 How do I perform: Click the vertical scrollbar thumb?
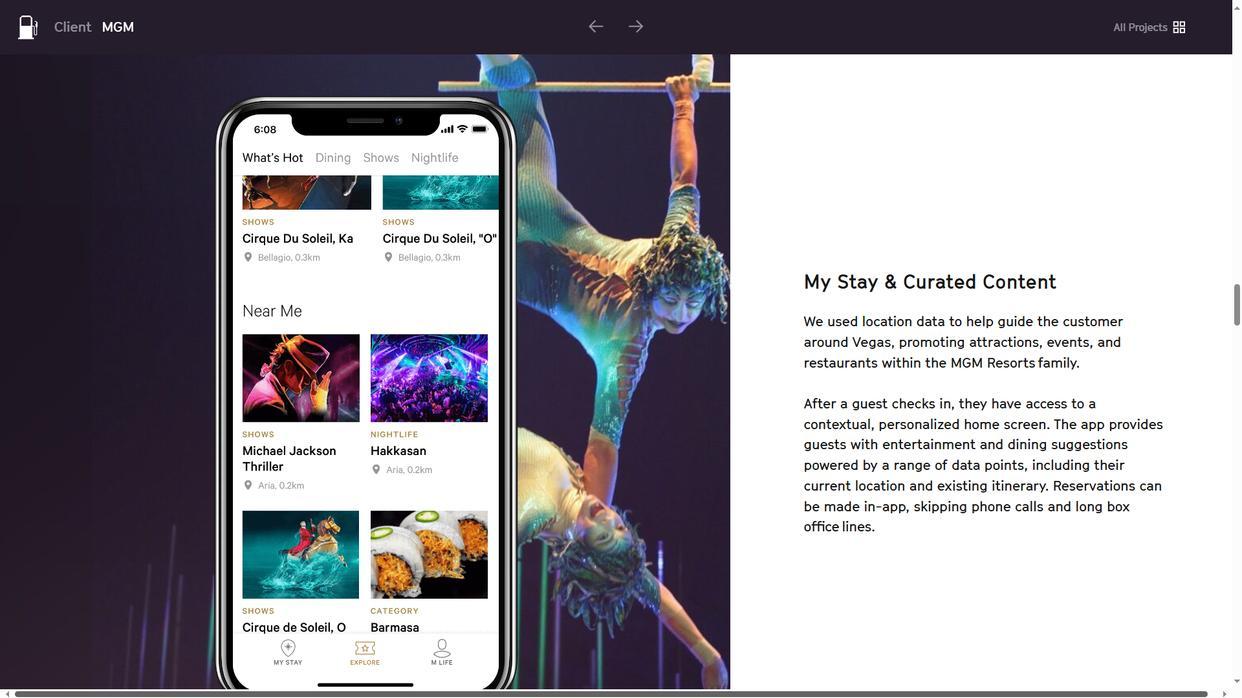pyautogui.click(x=1236, y=305)
